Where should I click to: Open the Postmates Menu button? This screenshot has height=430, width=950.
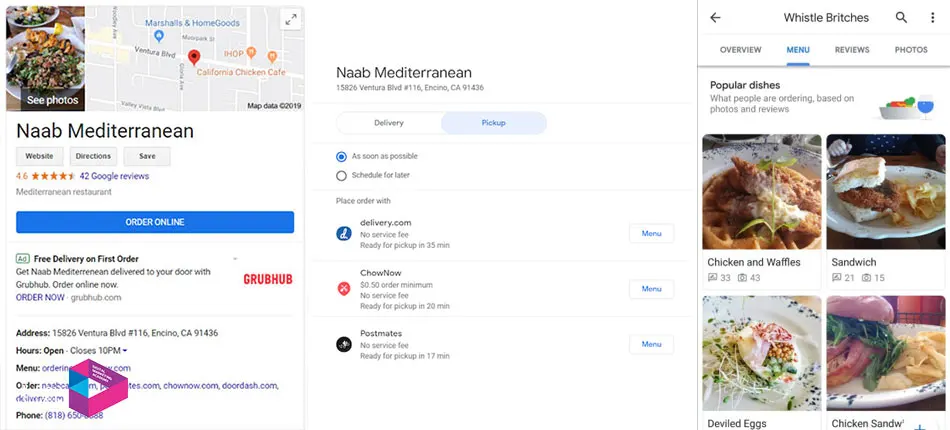(x=651, y=344)
